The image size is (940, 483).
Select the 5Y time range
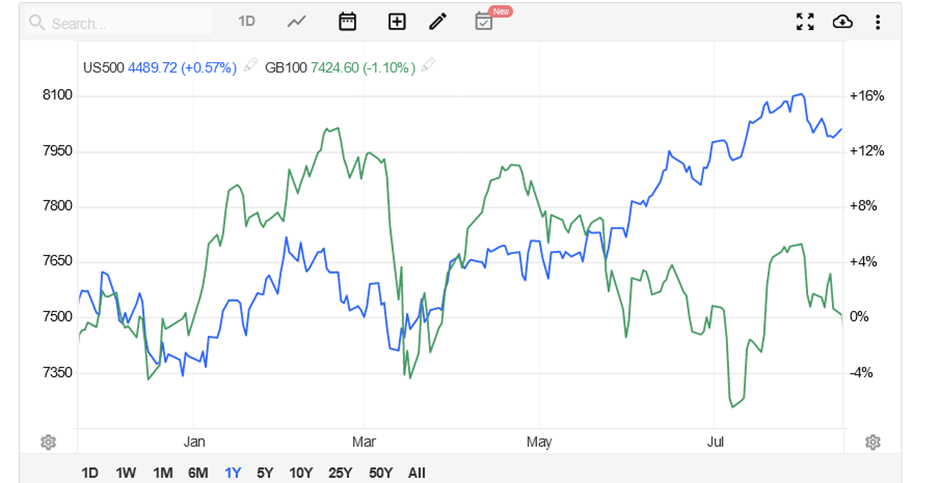pyautogui.click(x=265, y=473)
